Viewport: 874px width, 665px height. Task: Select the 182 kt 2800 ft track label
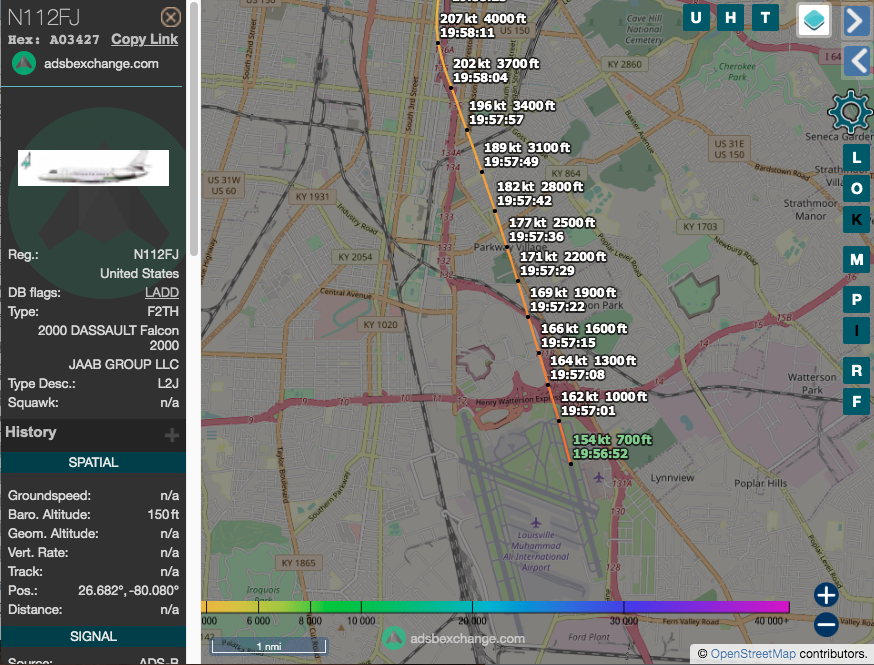coord(540,193)
